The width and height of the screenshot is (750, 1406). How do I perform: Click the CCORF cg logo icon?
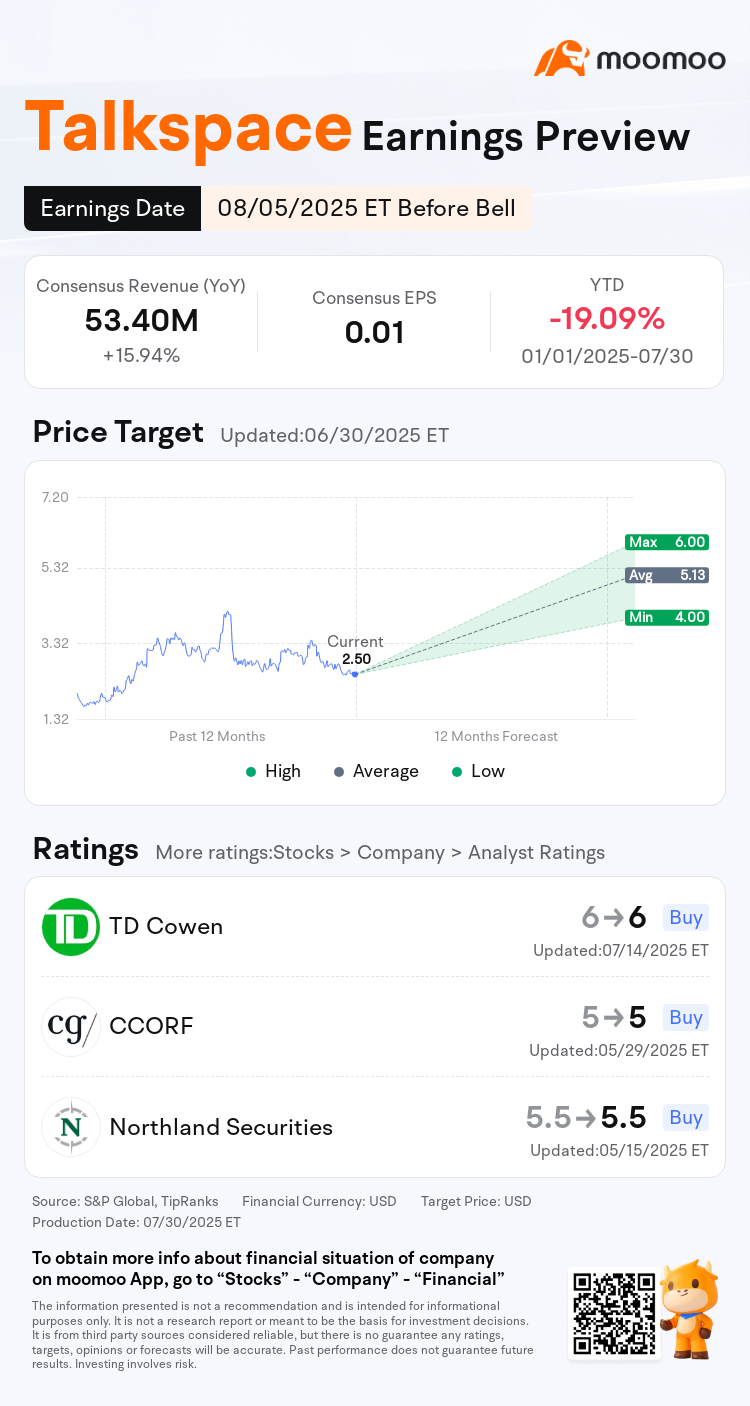71,1027
